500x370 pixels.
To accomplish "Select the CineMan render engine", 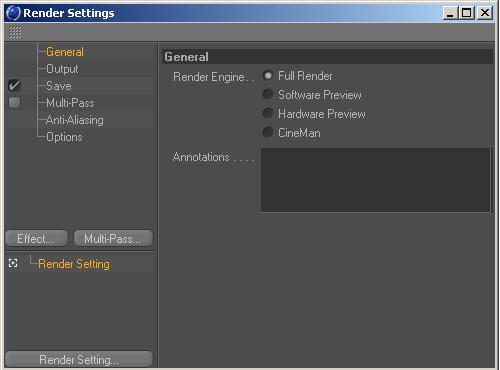I will [268, 132].
